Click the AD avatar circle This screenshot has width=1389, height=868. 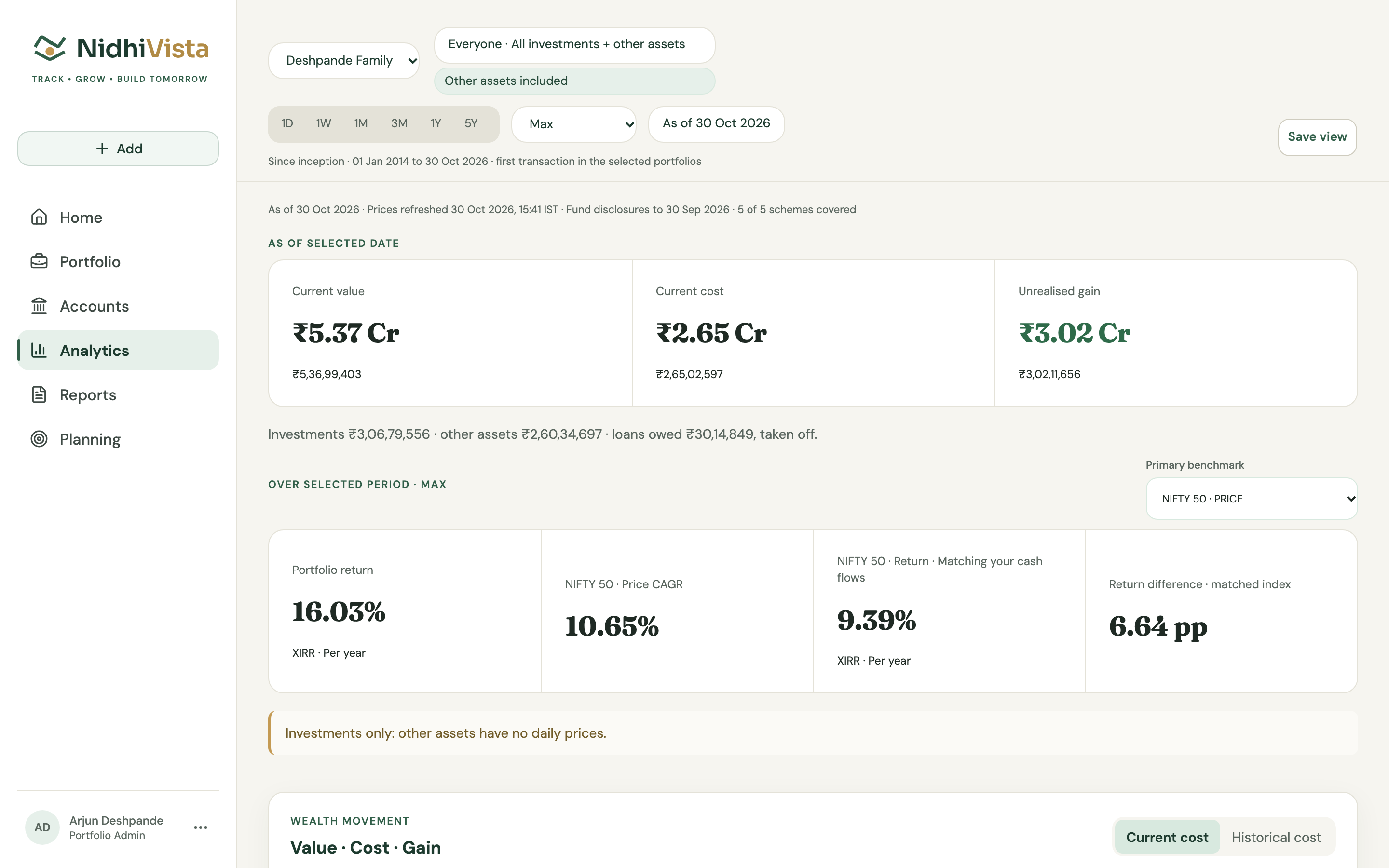pos(42,827)
